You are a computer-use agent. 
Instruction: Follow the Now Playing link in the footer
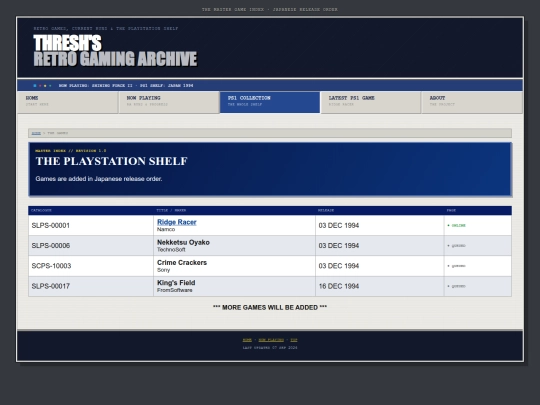click(271, 340)
